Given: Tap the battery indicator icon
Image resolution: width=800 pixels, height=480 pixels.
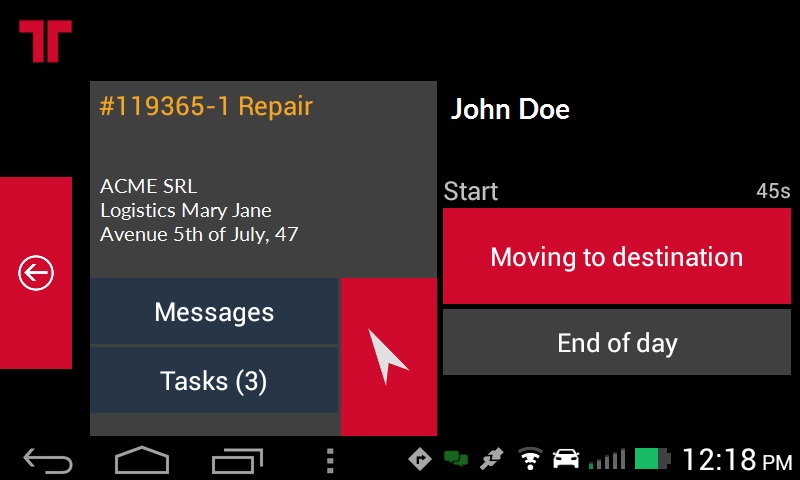Looking at the screenshot, I should [653, 458].
